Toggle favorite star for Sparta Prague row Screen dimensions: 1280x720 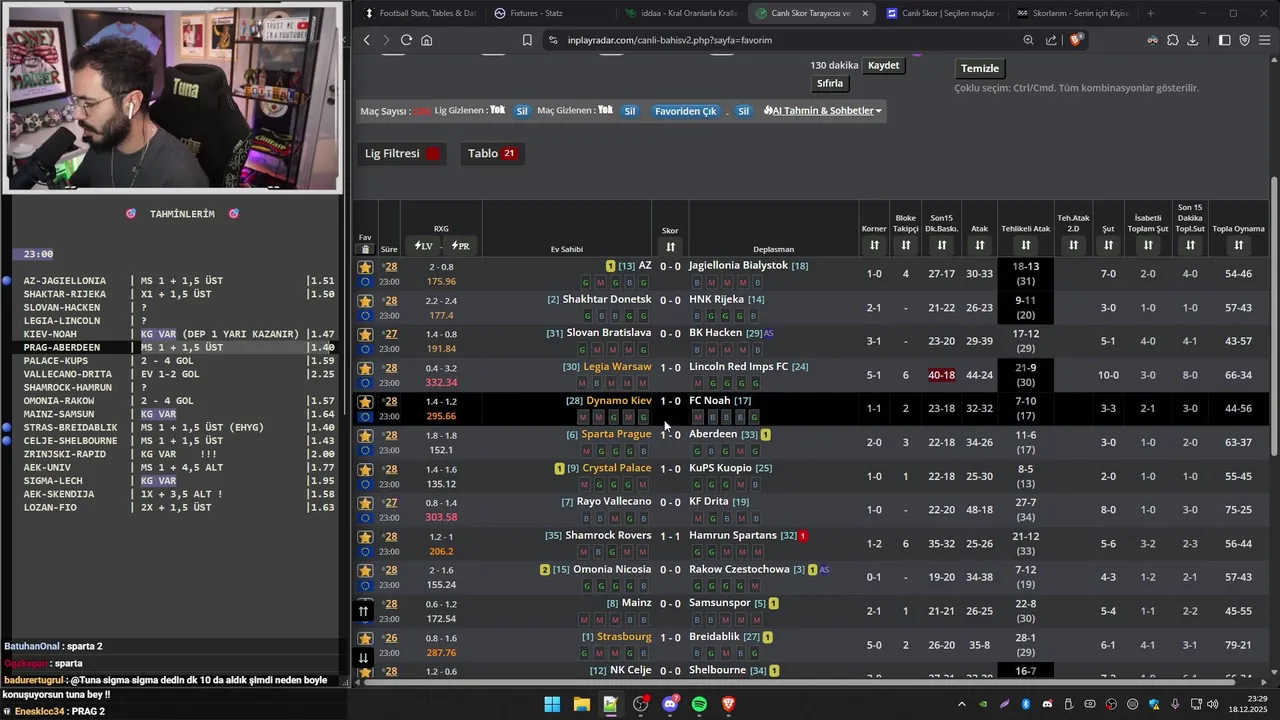(365, 435)
